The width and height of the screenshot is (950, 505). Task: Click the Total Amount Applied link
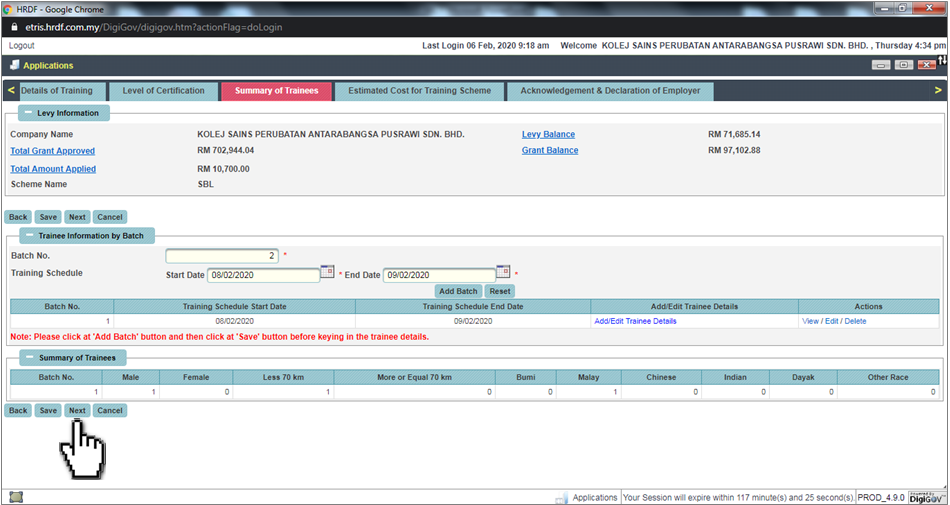[x=53, y=169]
